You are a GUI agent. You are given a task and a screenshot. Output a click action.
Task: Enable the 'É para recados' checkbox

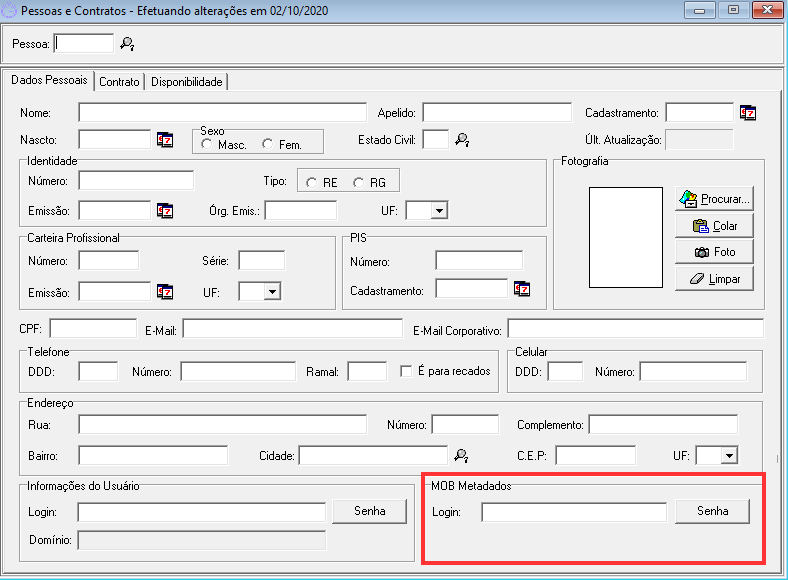tap(406, 371)
